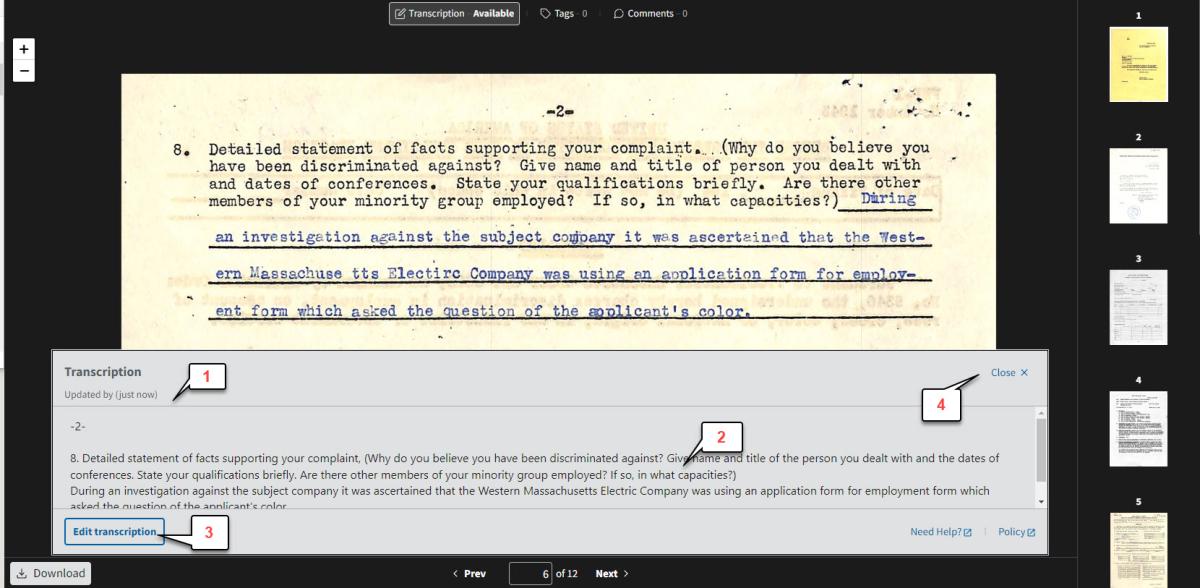Select page 2 thumbnail
This screenshot has height=588, width=1200.
point(1138,186)
